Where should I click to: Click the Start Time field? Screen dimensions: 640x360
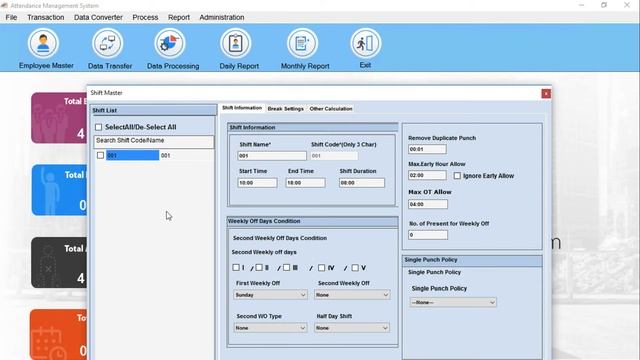point(257,183)
